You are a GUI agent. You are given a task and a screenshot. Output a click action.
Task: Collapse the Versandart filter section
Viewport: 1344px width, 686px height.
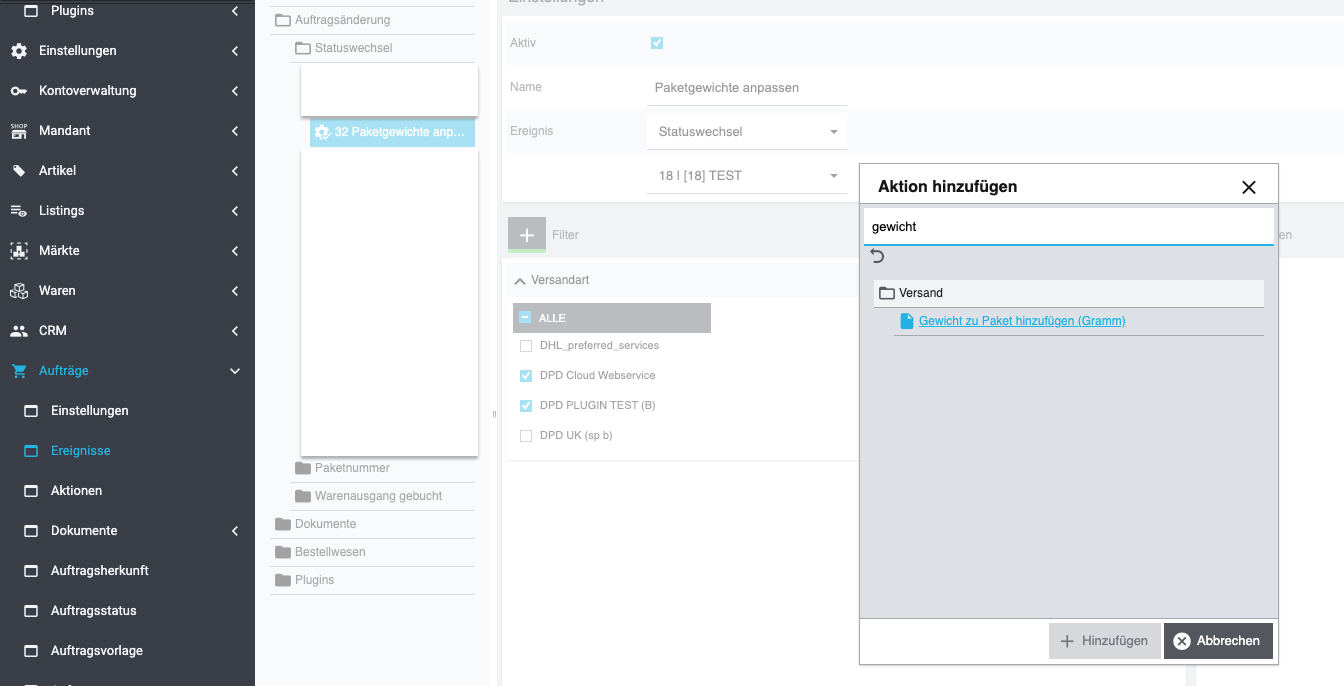[519, 281]
